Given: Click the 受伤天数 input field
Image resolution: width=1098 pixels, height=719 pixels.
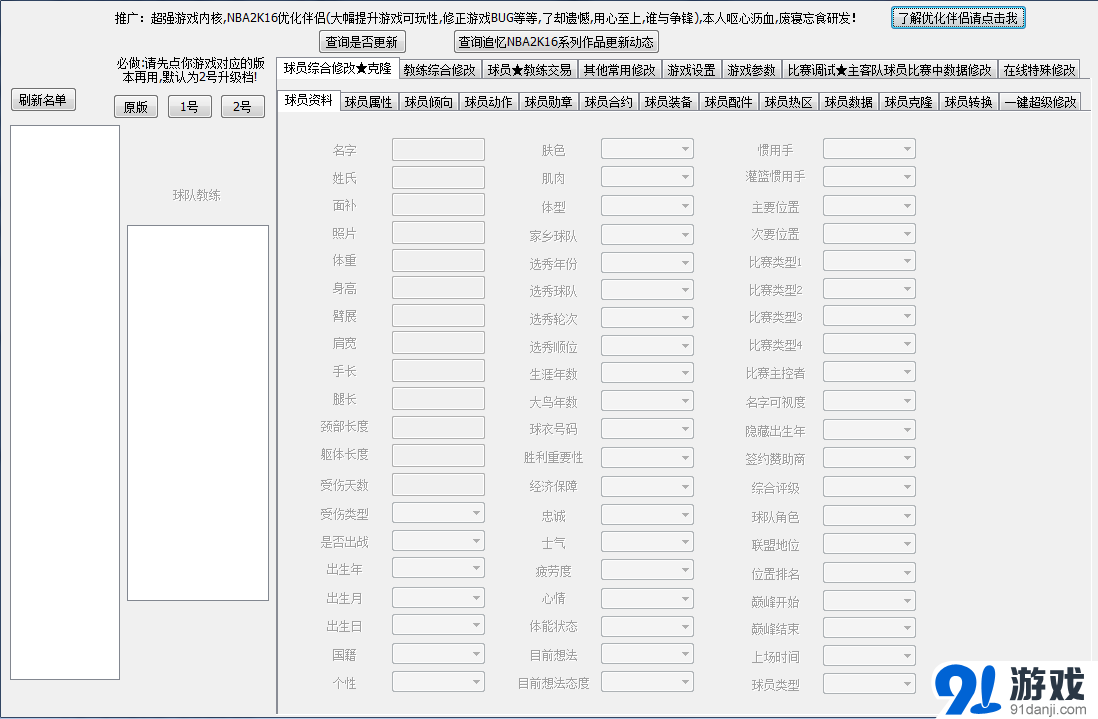Looking at the screenshot, I should click(438, 484).
